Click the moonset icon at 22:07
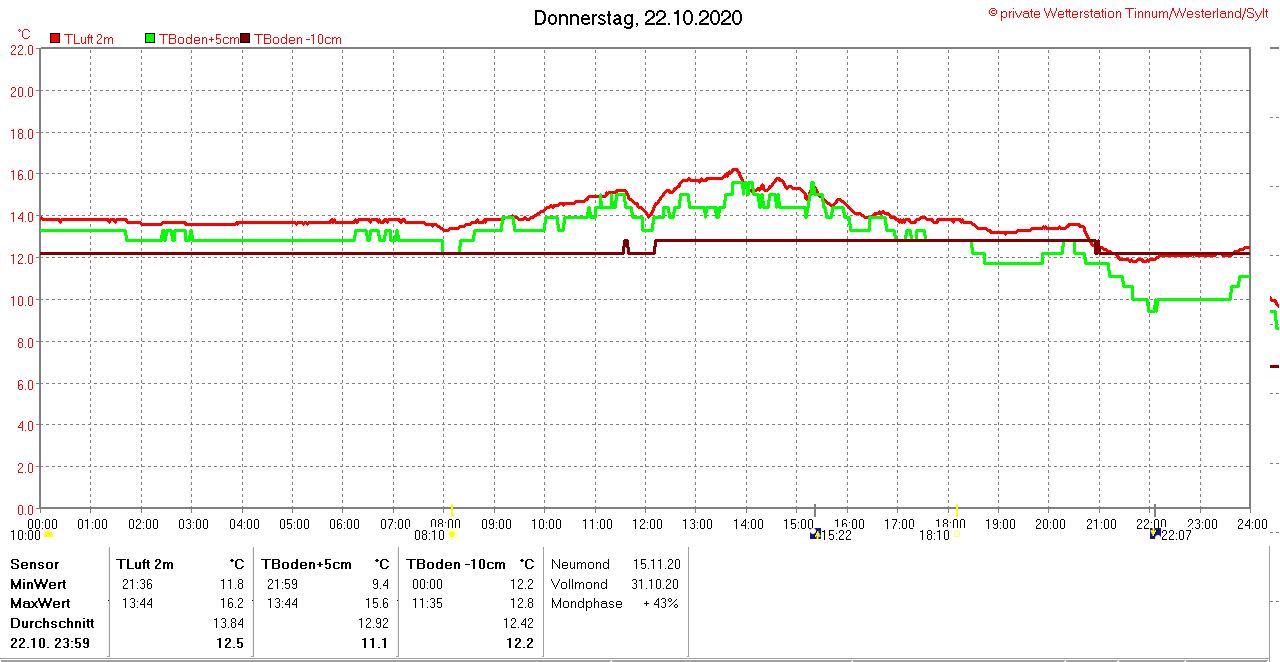This screenshot has height=662, width=1280. click(1156, 534)
